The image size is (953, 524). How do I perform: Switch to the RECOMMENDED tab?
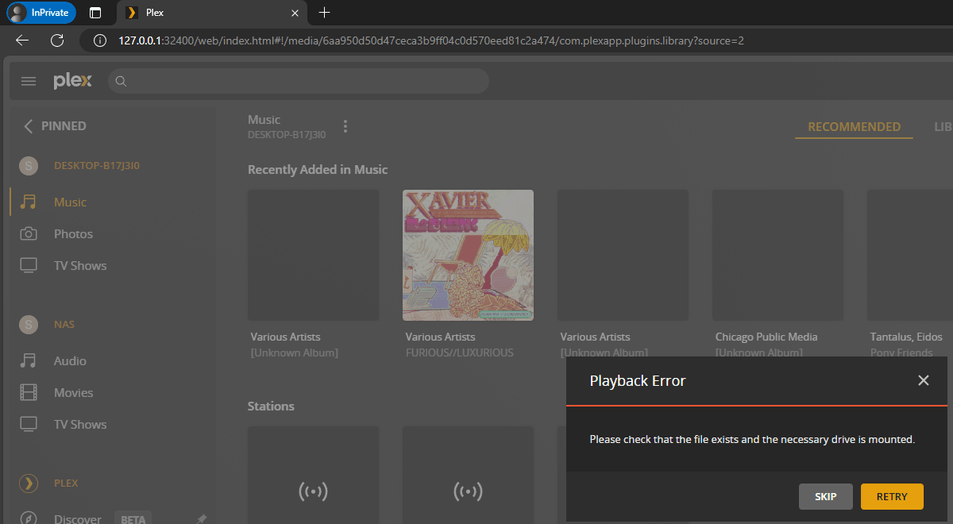point(854,126)
